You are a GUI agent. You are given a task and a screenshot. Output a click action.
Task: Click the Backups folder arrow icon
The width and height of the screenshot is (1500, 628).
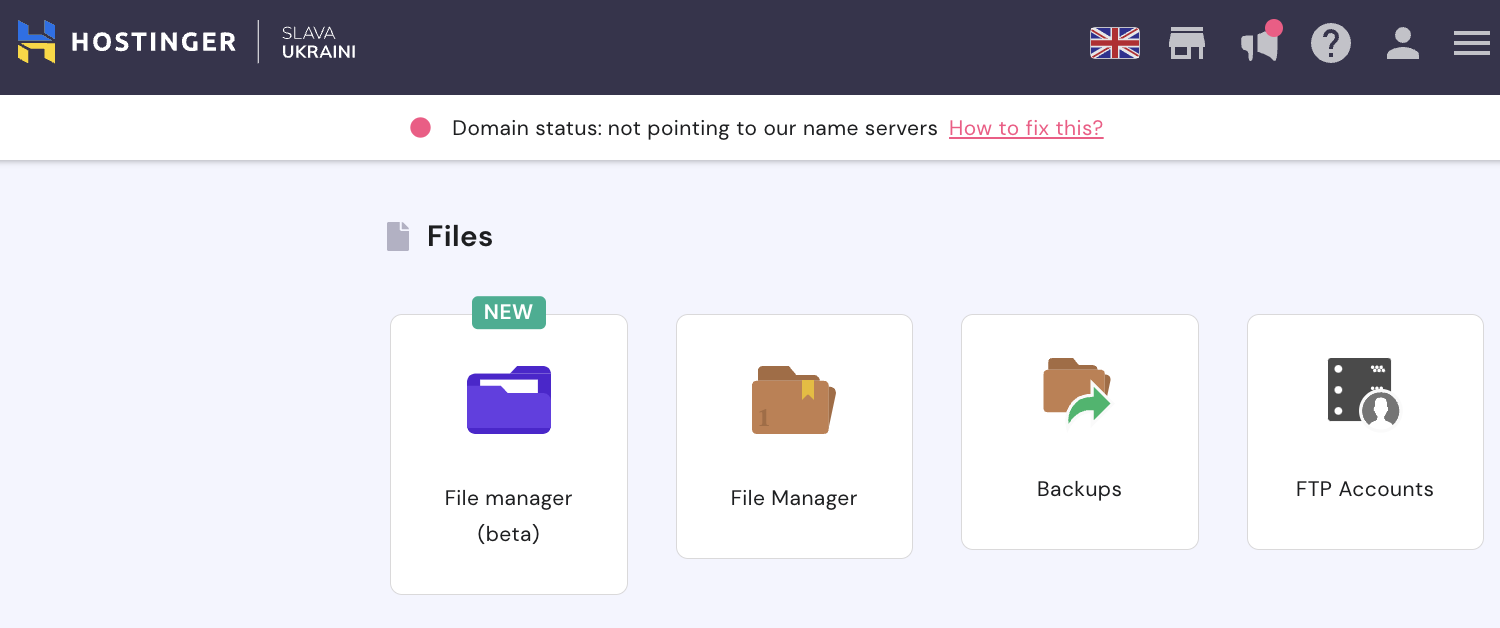pos(1077,391)
